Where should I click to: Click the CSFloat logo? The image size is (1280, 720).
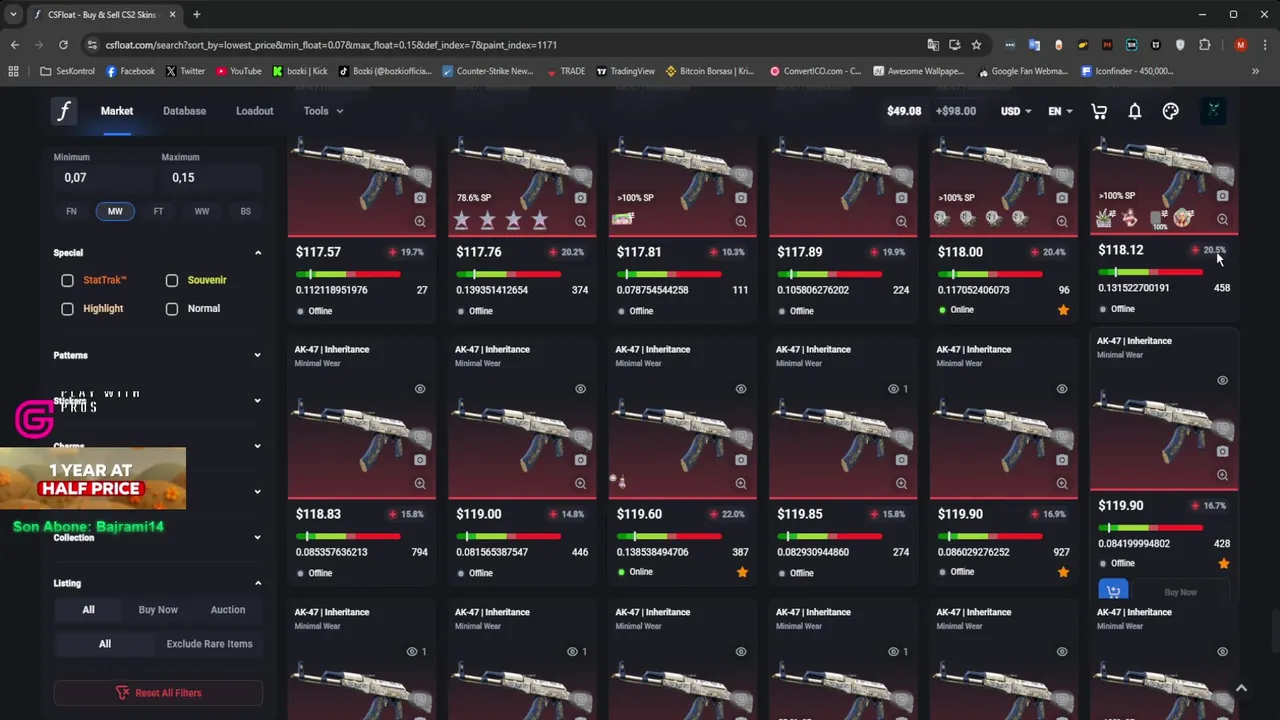point(64,111)
